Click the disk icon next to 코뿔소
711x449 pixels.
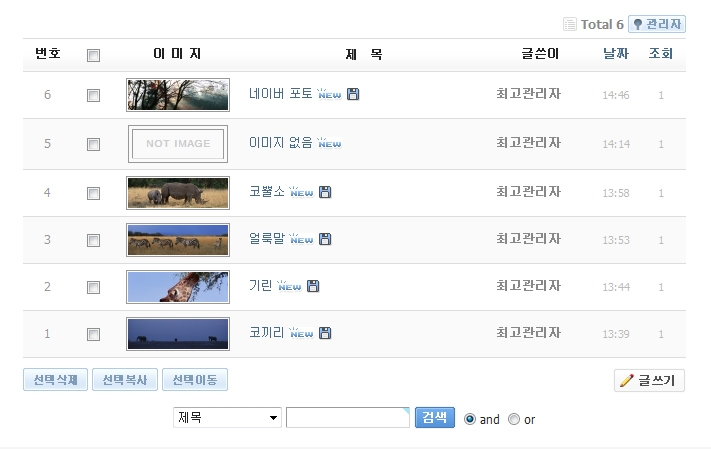pos(325,192)
